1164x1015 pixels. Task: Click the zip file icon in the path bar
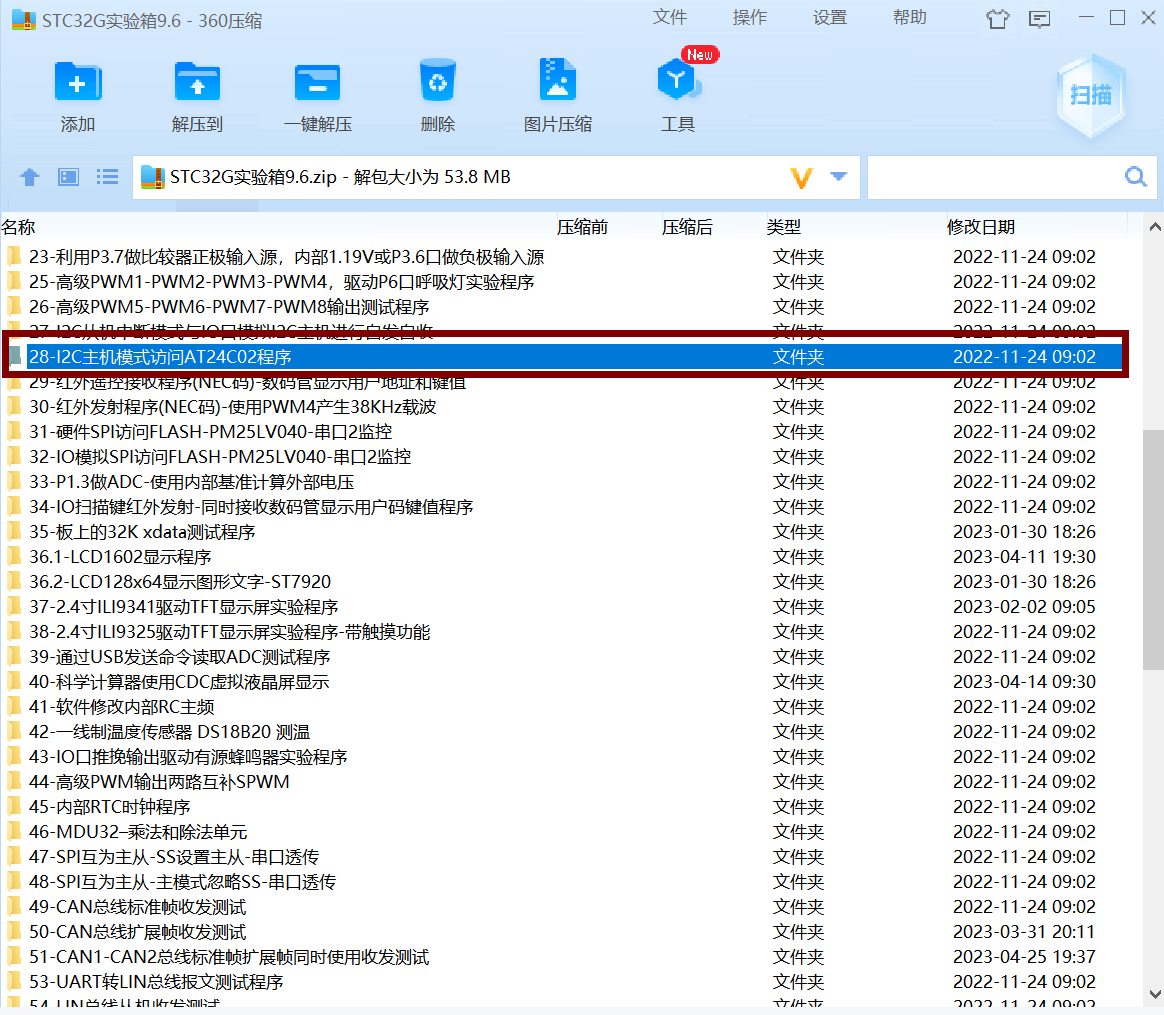pos(152,177)
